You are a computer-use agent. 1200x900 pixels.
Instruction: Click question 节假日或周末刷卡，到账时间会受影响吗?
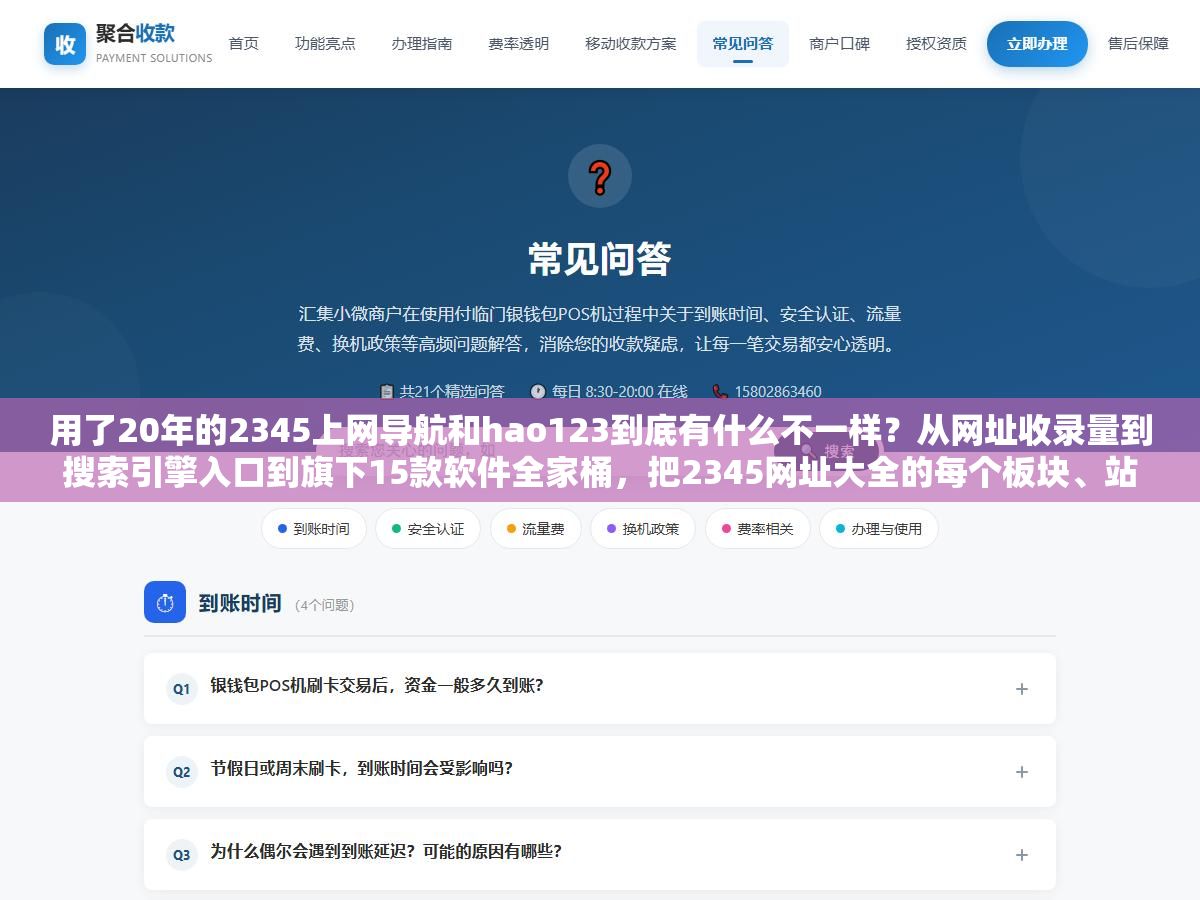click(362, 769)
